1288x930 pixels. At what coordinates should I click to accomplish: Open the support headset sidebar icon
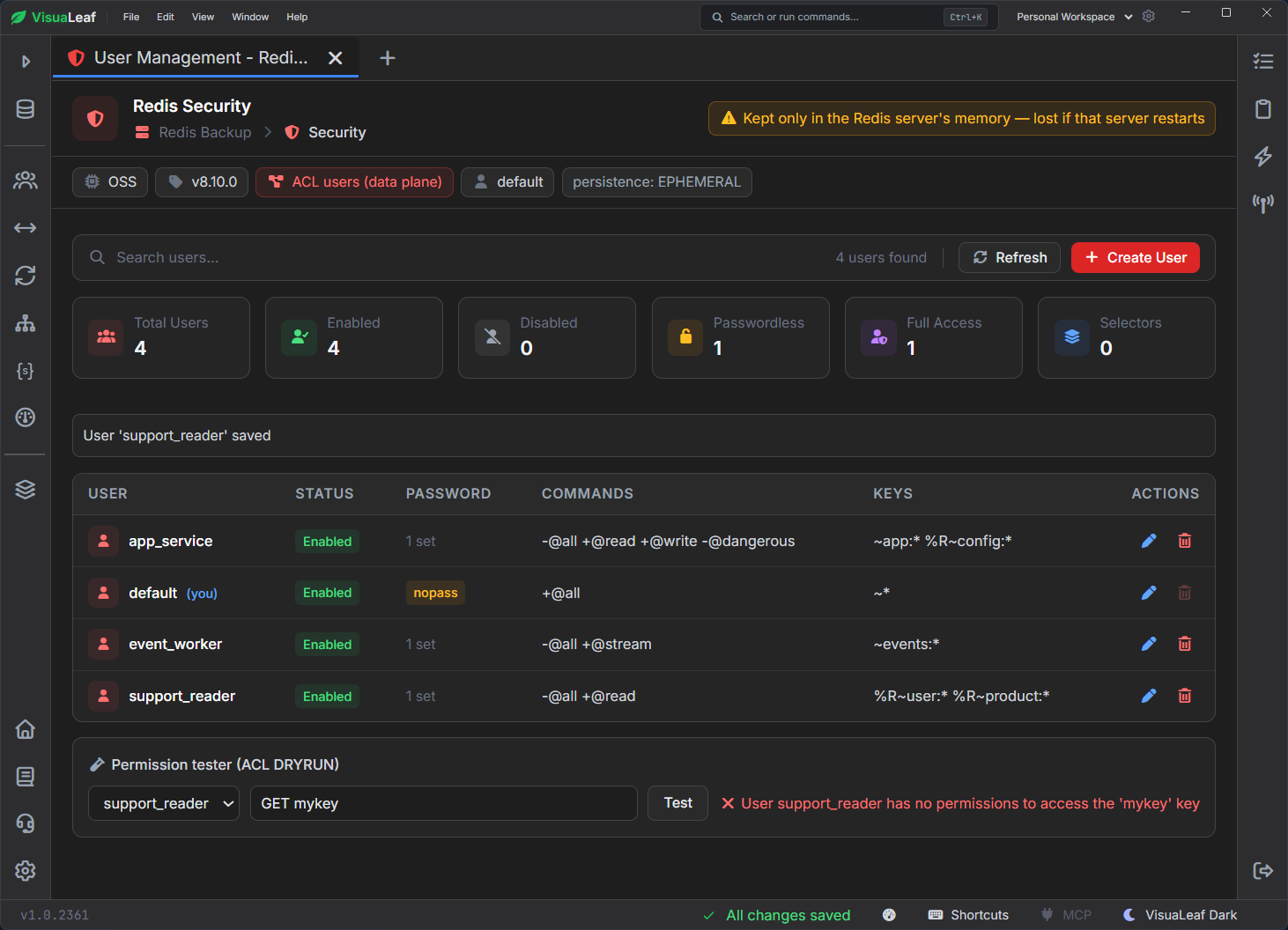coord(26,823)
